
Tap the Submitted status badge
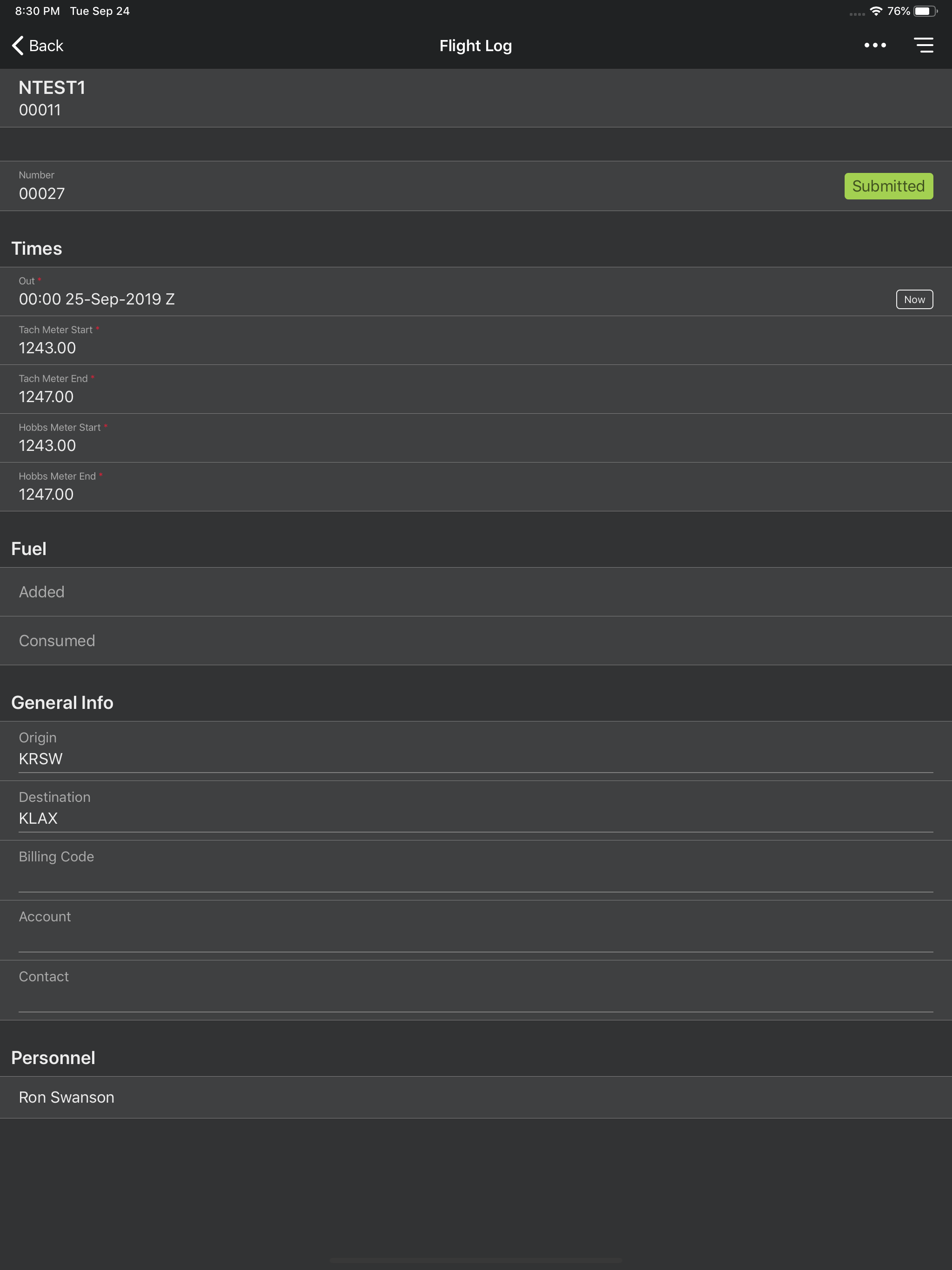pyautogui.click(x=888, y=186)
